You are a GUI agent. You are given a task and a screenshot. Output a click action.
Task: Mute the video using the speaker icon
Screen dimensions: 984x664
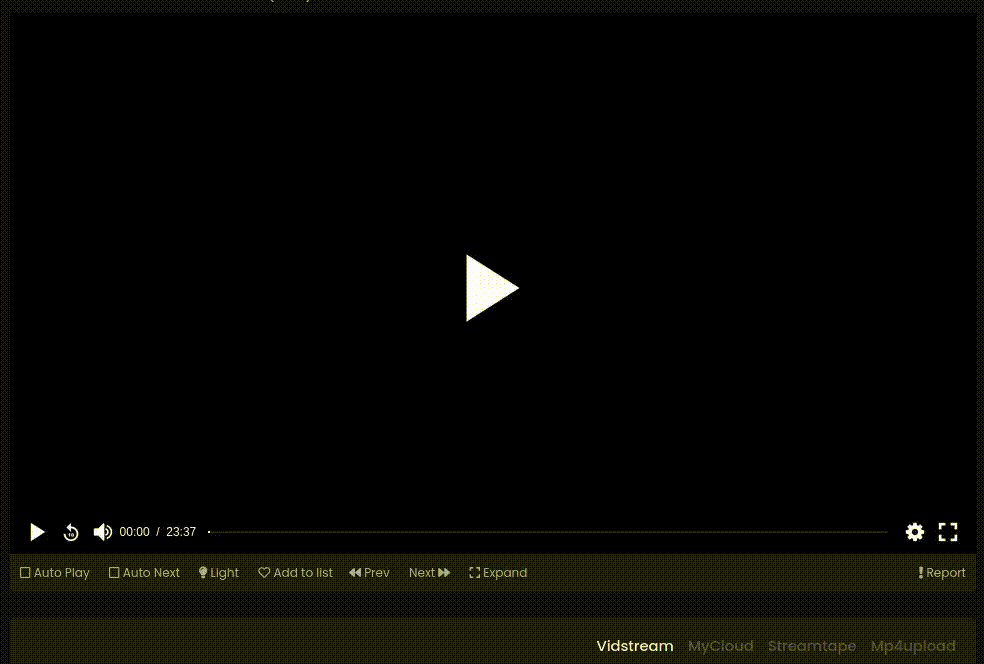coord(102,532)
